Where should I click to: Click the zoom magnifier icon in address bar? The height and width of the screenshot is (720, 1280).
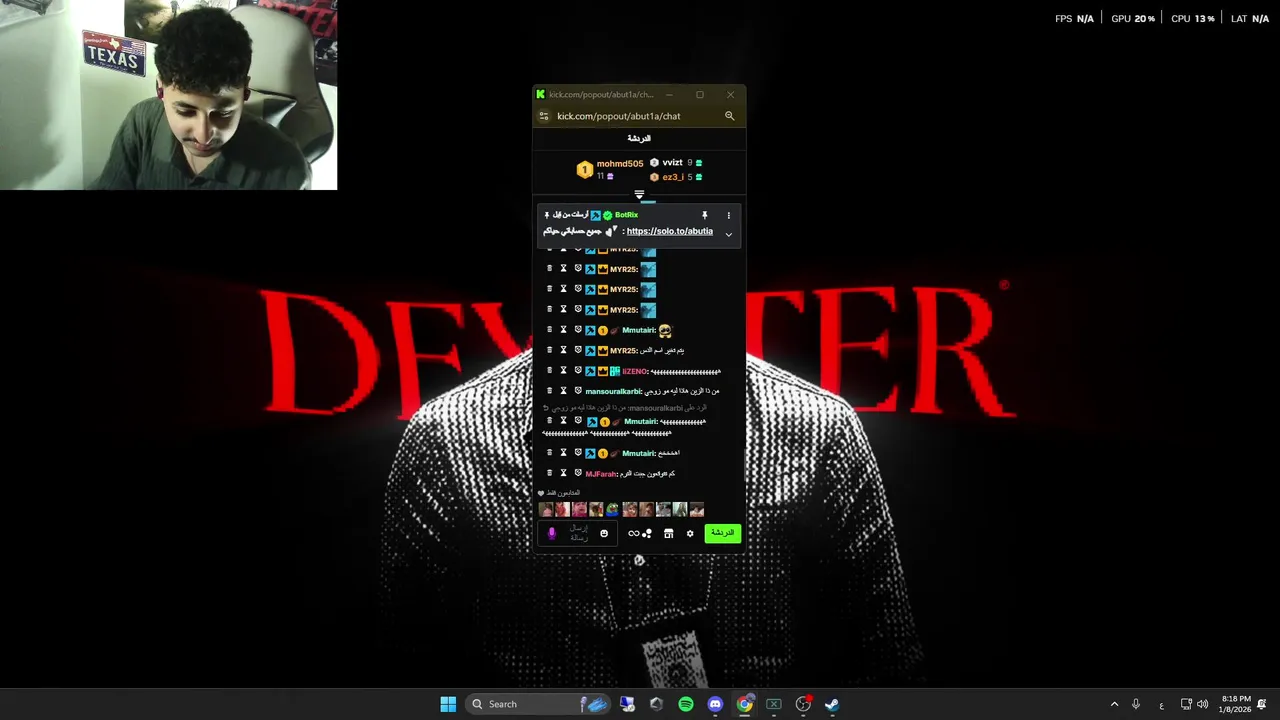pyautogui.click(x=729, y=116)
